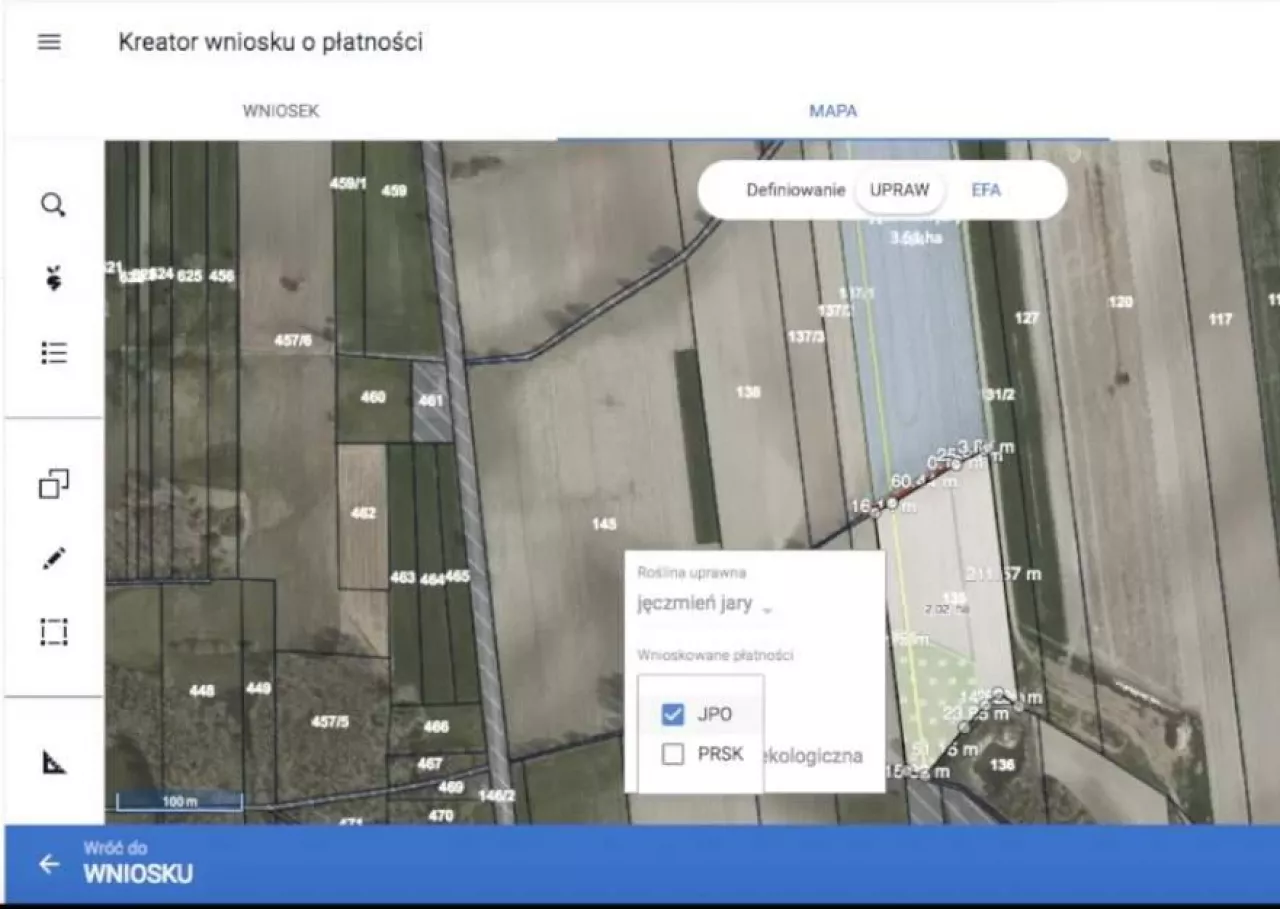
Task: Select the pencil draw tool
Action: tap(54, 559)
